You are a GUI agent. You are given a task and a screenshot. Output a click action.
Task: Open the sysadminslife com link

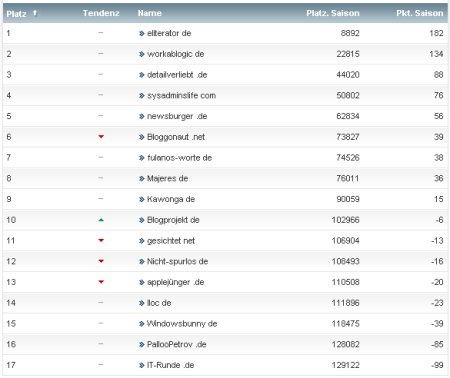tap(181, 96)
